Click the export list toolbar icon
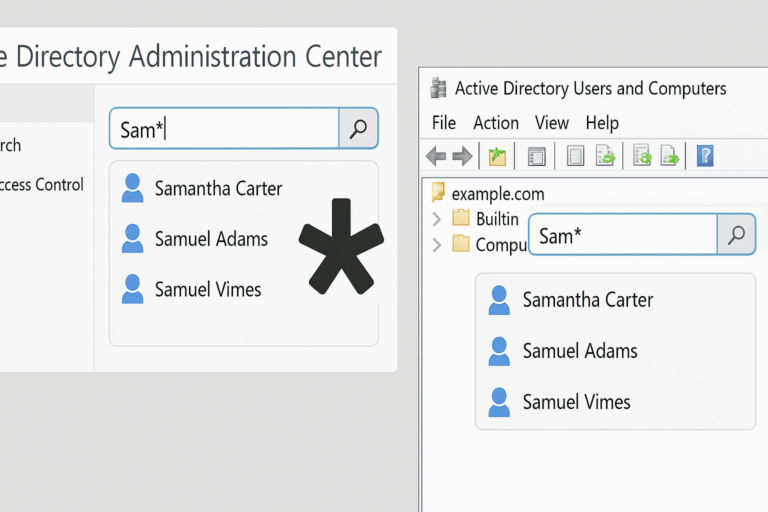This screenshot has width=768, height=512. click(670, 155)
